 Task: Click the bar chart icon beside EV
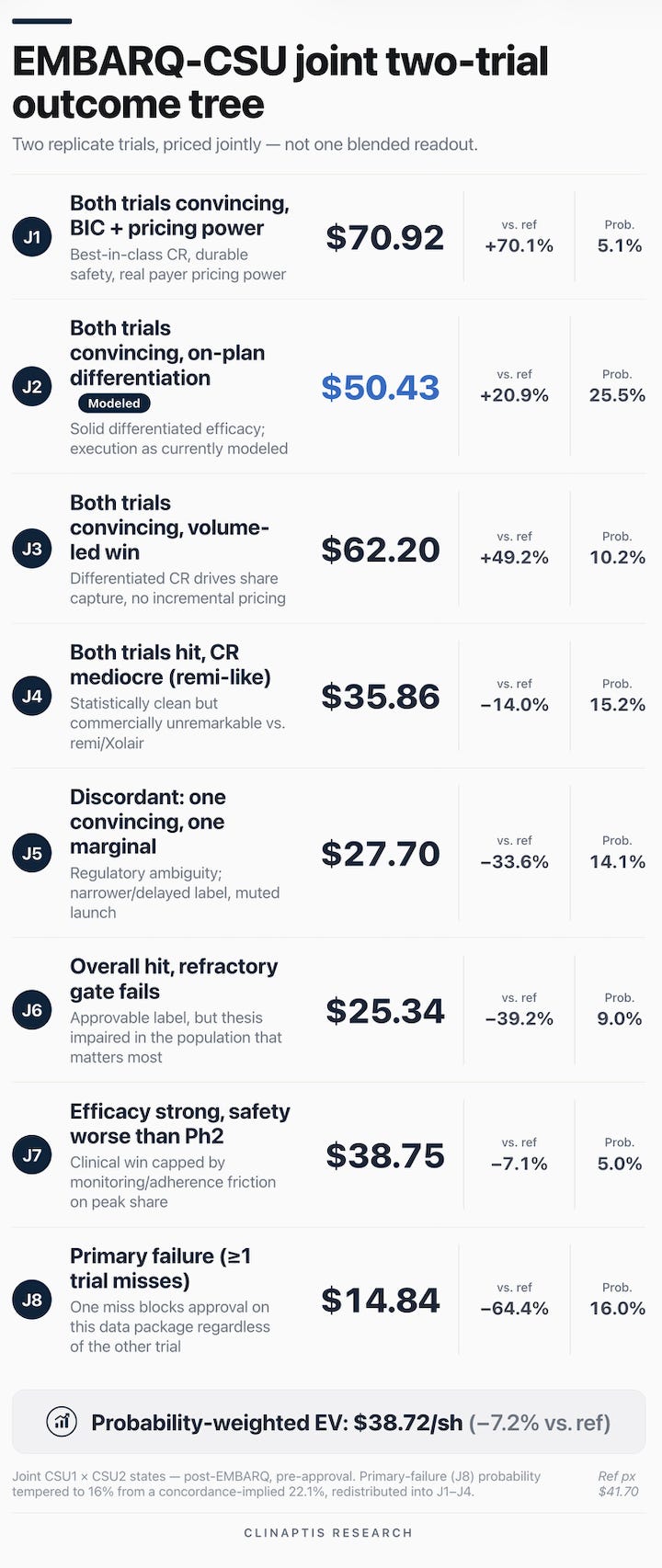62,1422
